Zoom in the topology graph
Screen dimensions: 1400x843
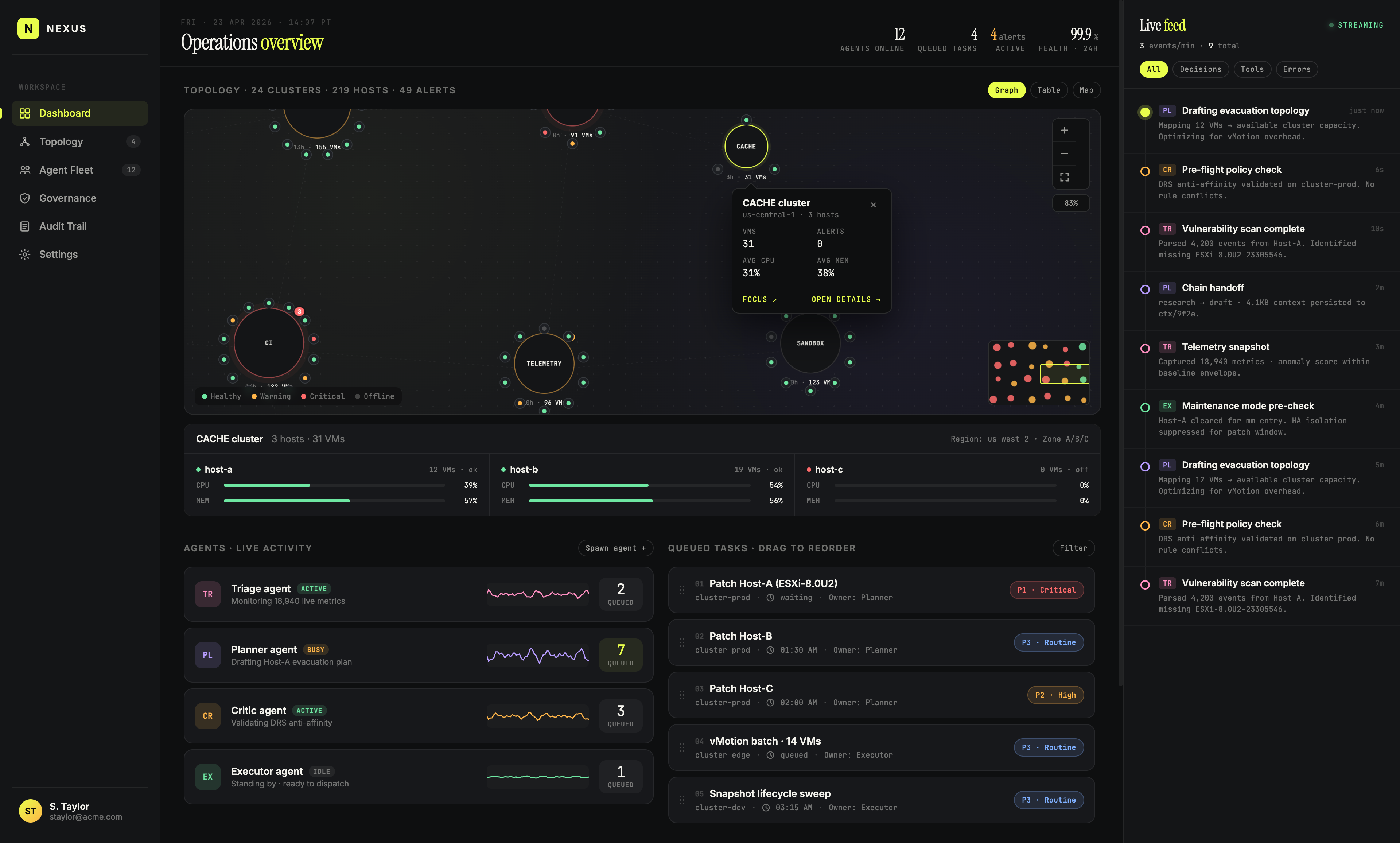1064,130
